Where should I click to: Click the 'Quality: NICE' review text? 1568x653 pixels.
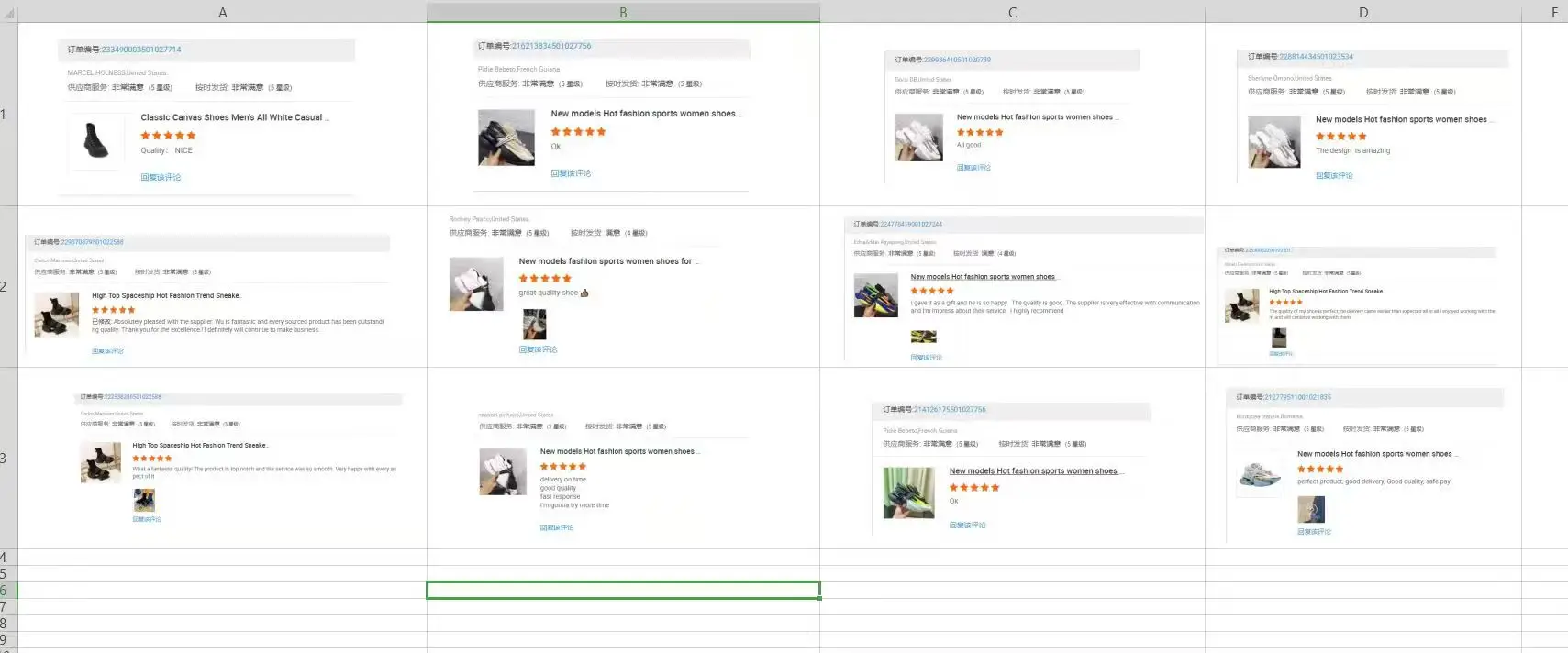(x=166, y=150)
